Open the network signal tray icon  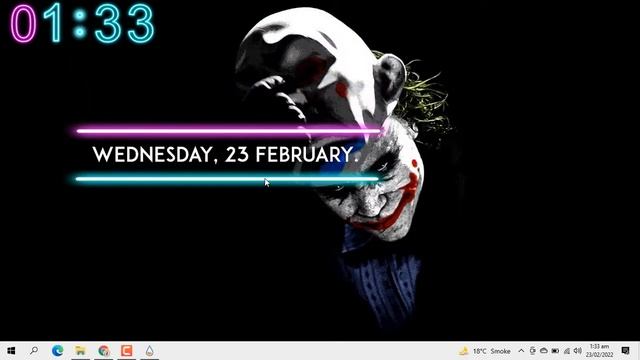point(567,351)
